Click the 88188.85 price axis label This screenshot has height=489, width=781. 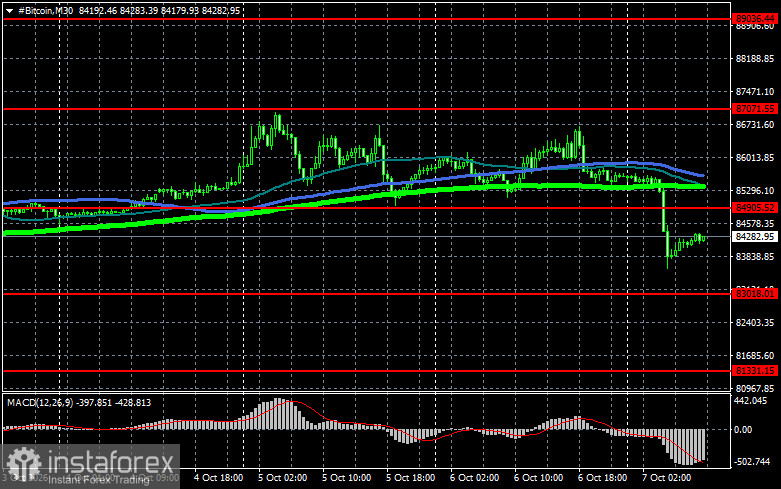(x=755, y=59)
